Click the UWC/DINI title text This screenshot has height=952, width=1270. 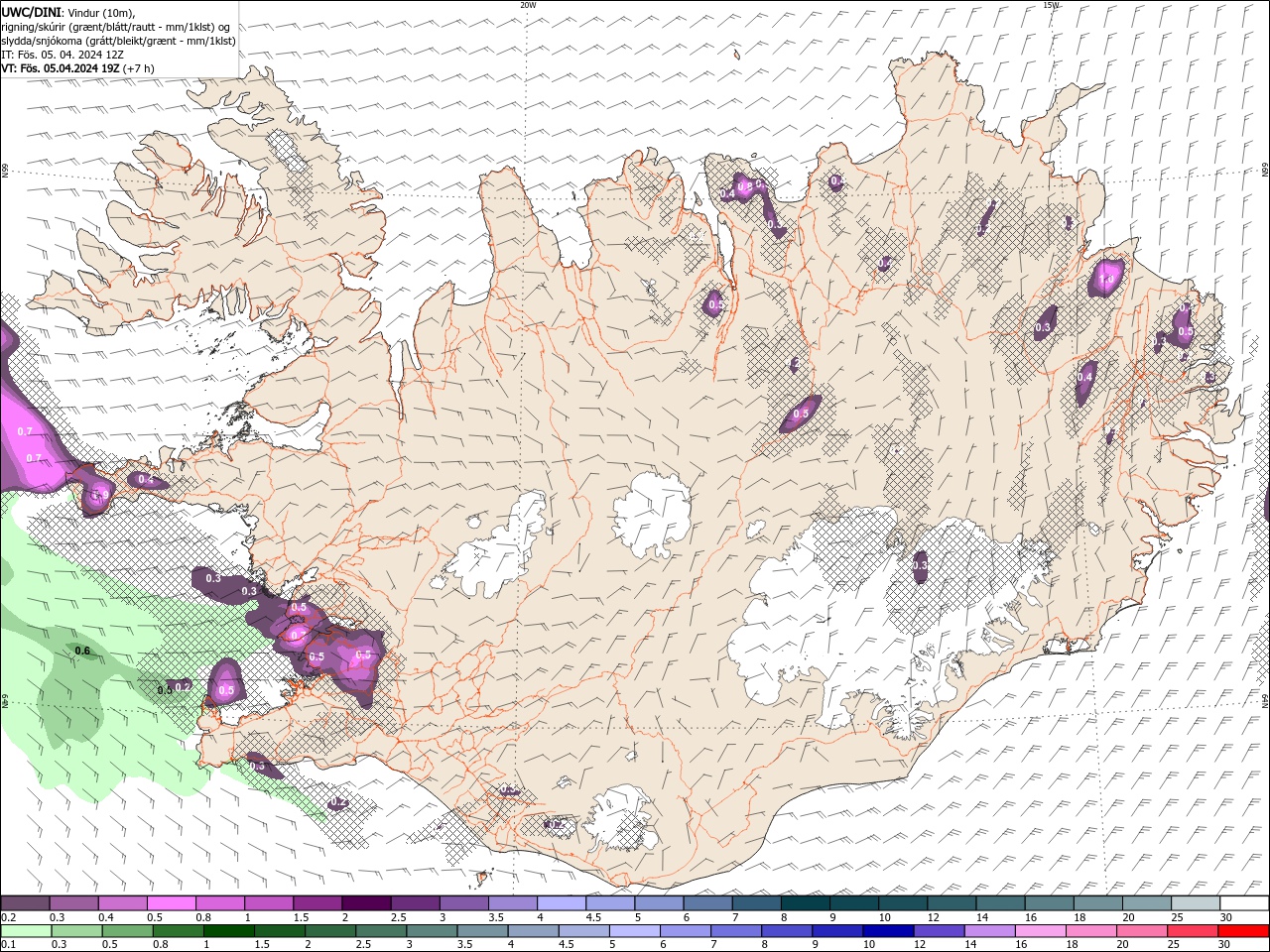coord(30,12)
